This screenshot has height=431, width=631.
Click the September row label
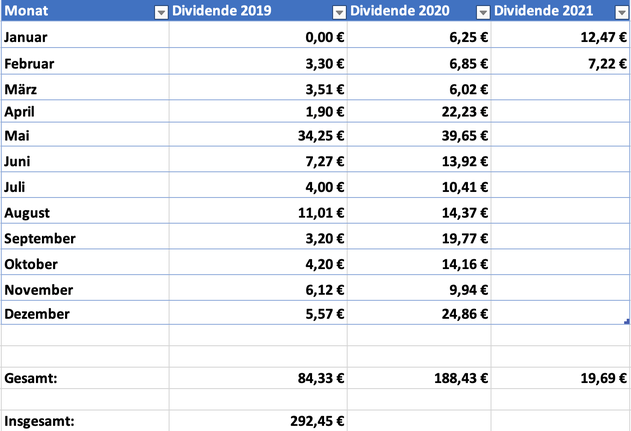tap(40, 239)
